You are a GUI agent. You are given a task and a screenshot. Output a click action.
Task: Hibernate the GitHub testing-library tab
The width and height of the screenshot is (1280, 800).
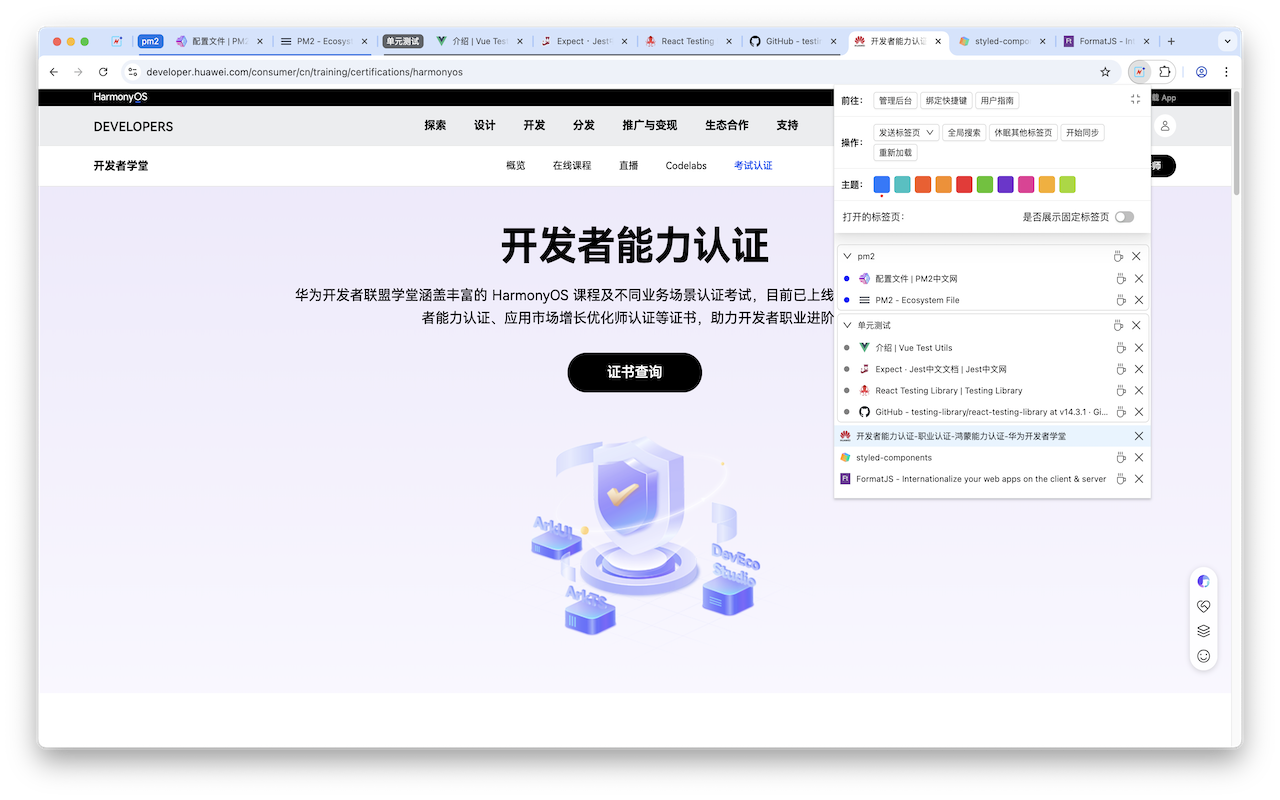[x=1122, y=412]
